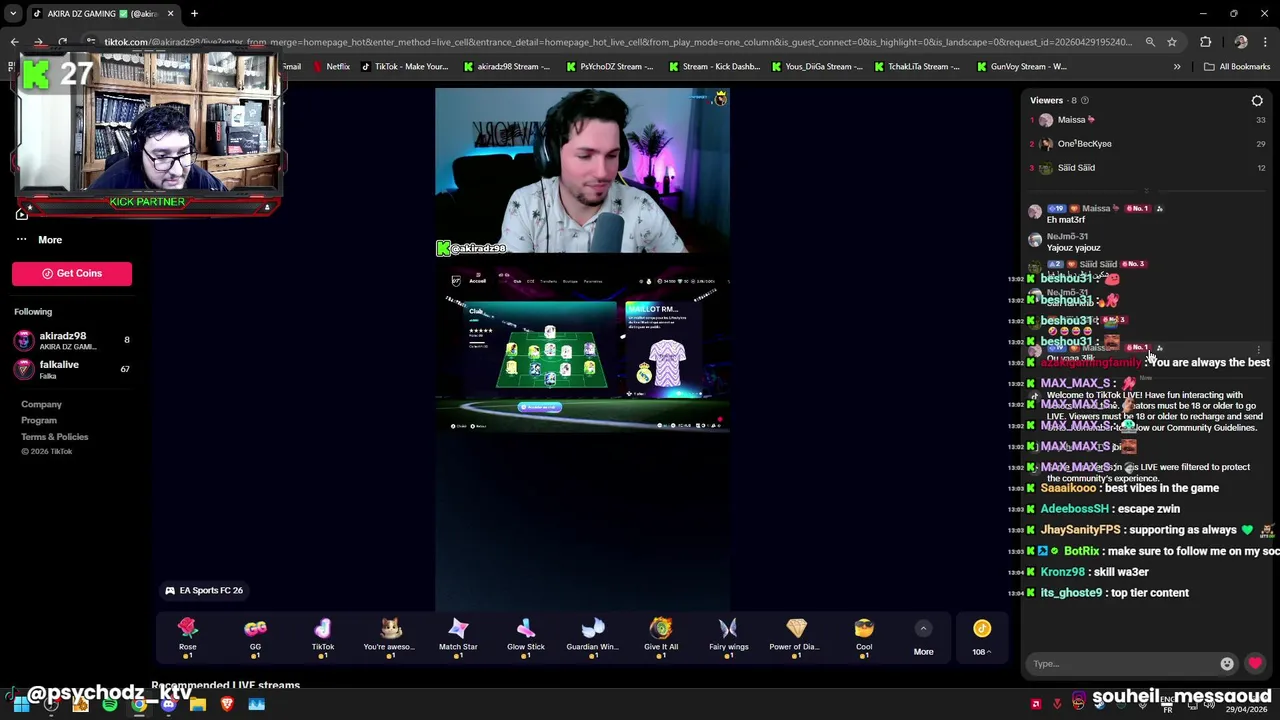The image size is (1280, 720).
Task: Click the browser address bar URL
Action: click(618, 42)
